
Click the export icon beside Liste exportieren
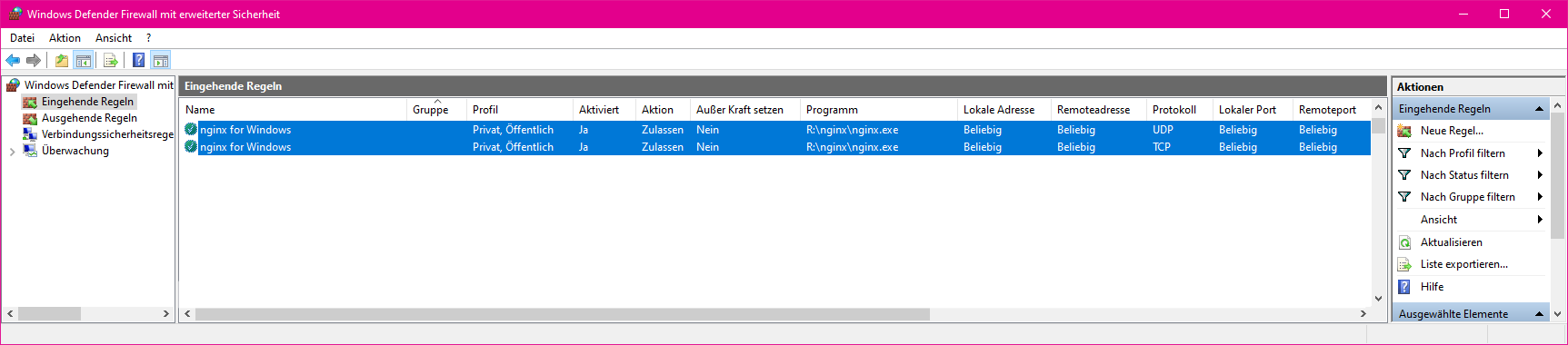point(1404,264)
